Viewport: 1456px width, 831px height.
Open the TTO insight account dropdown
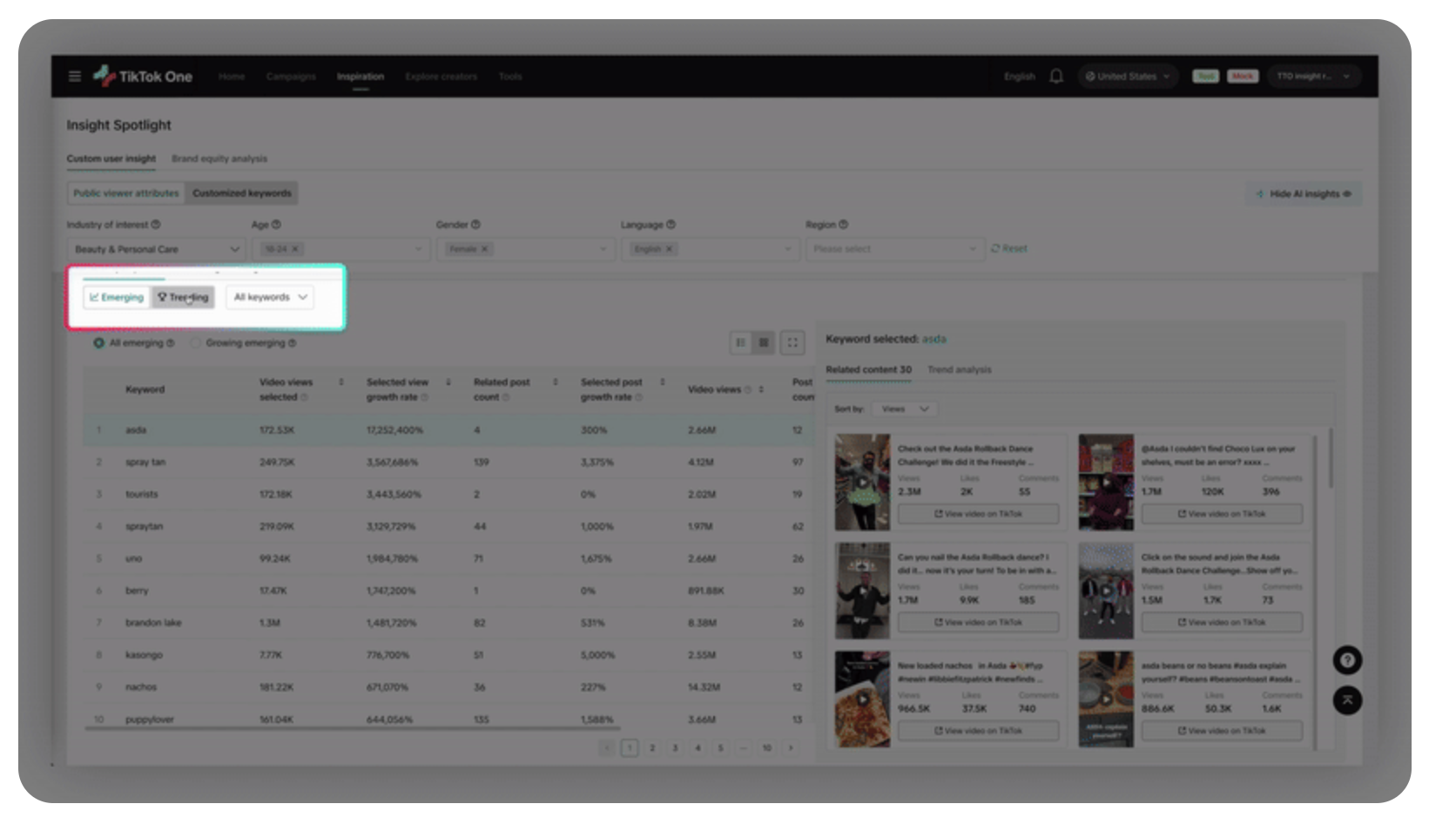click(x=1313, y=77)
